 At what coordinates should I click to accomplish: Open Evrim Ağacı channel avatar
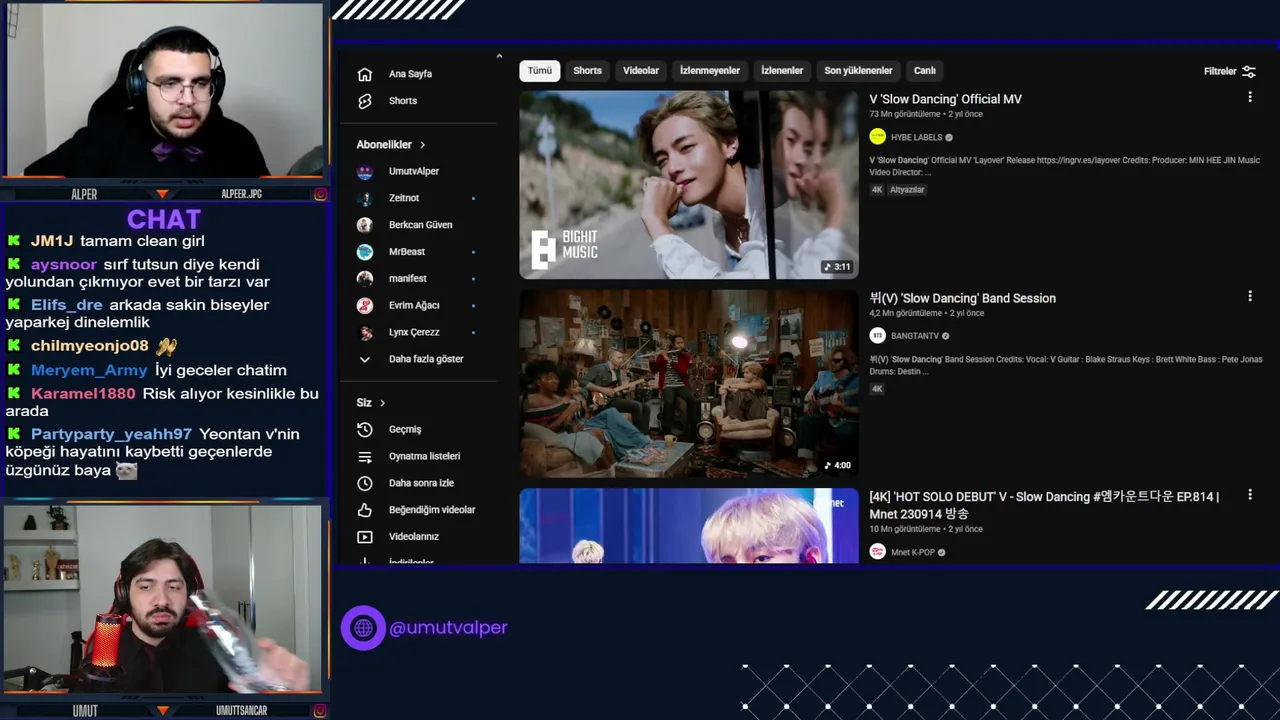(365, 305)
